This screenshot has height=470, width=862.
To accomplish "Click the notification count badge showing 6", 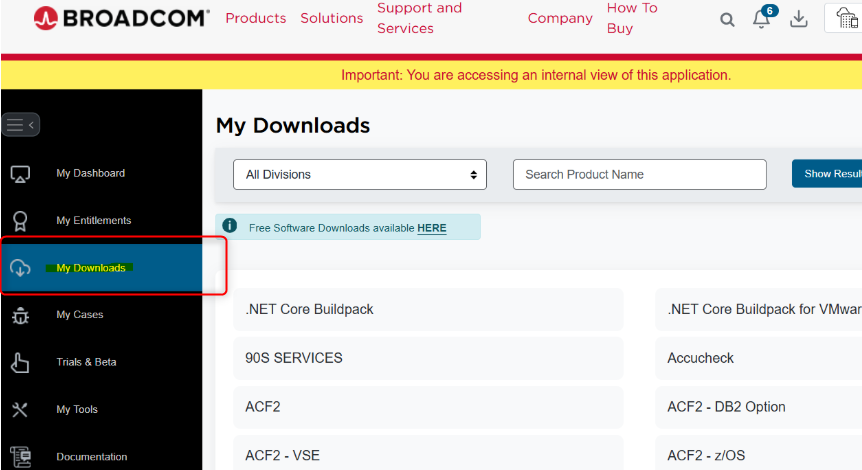I will [770, 11].
